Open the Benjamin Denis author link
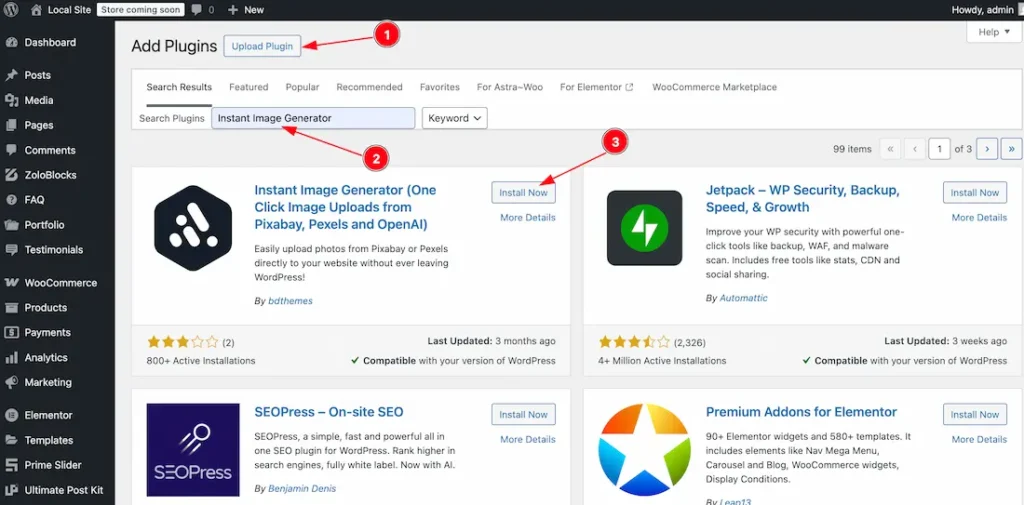Viewport: 1024px width, 505px height. [302, 489]
